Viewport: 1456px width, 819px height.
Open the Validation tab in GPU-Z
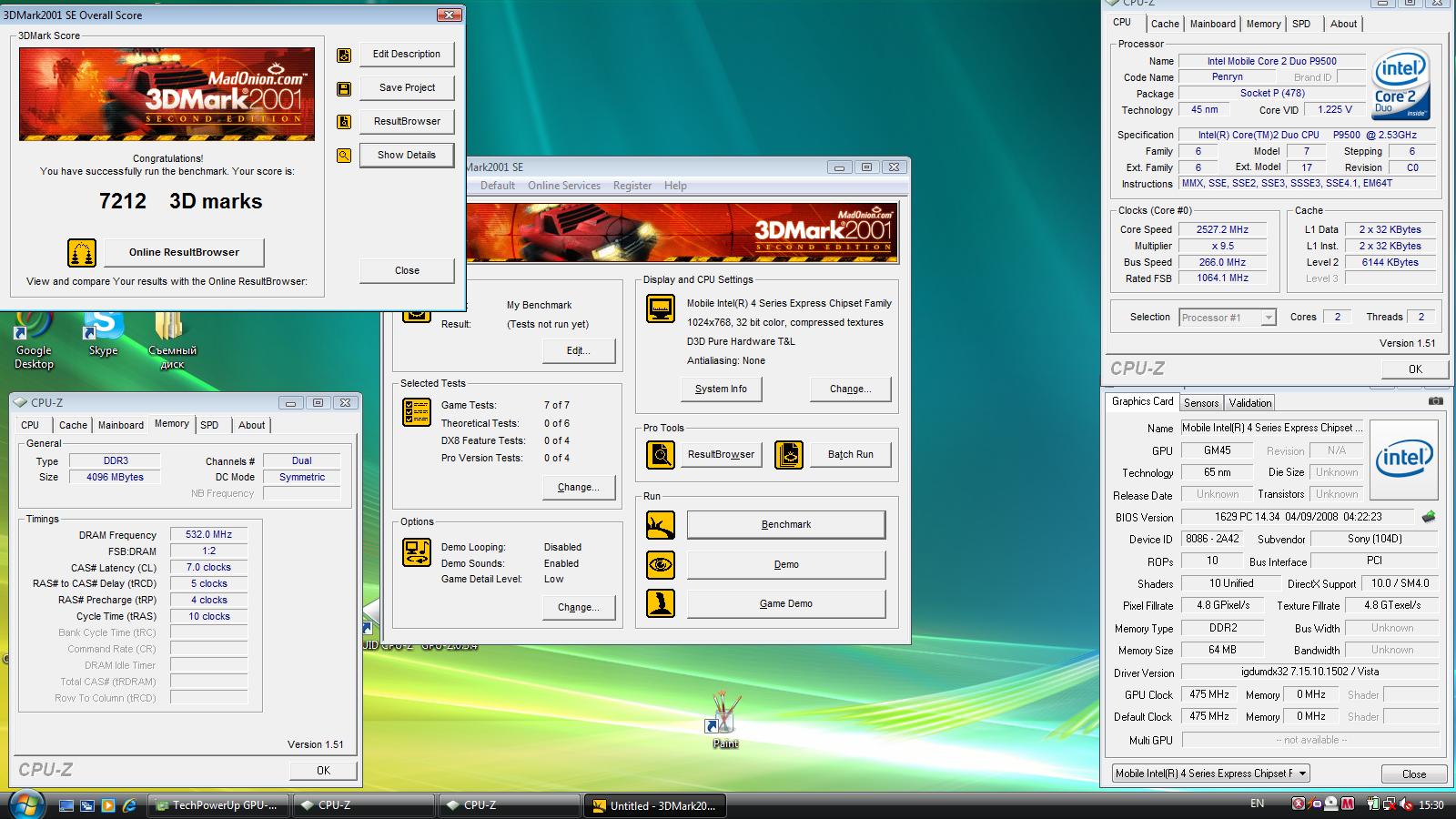pos(1250,403)
